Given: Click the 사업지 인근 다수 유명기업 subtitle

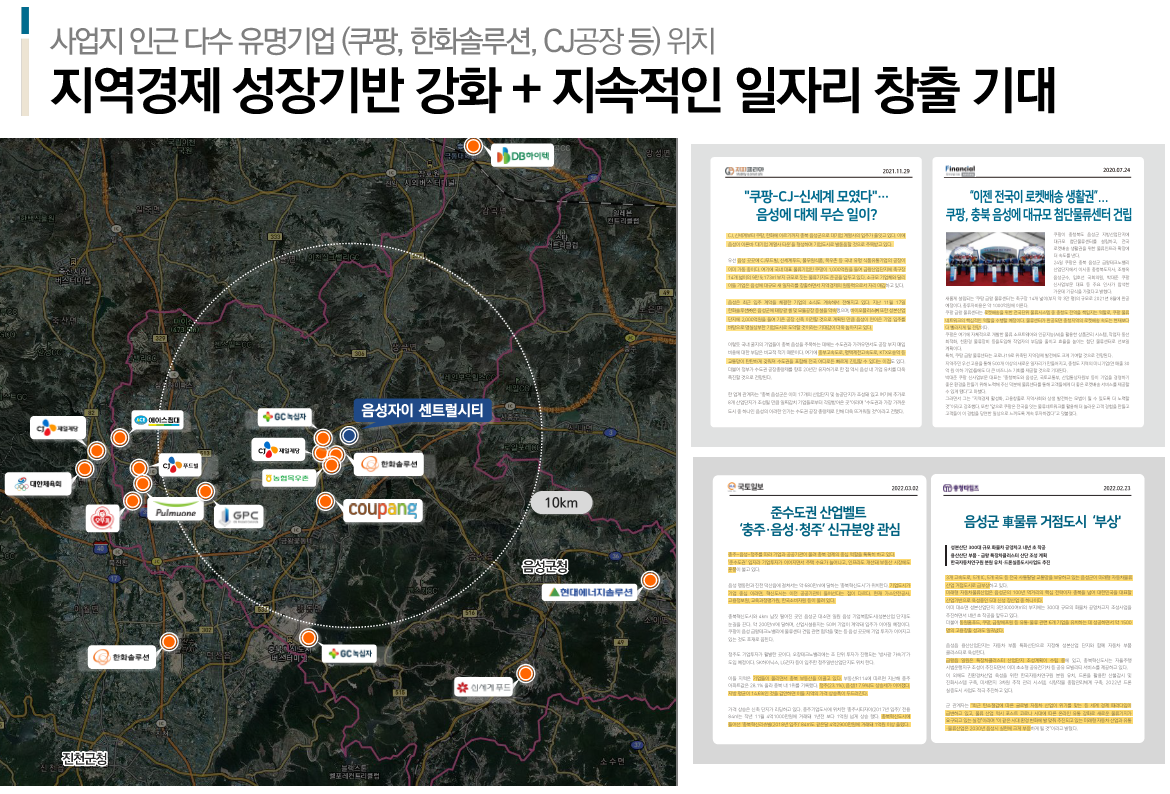Looking at the screenshot, I should pyautogui.click(x=383, y=41).
